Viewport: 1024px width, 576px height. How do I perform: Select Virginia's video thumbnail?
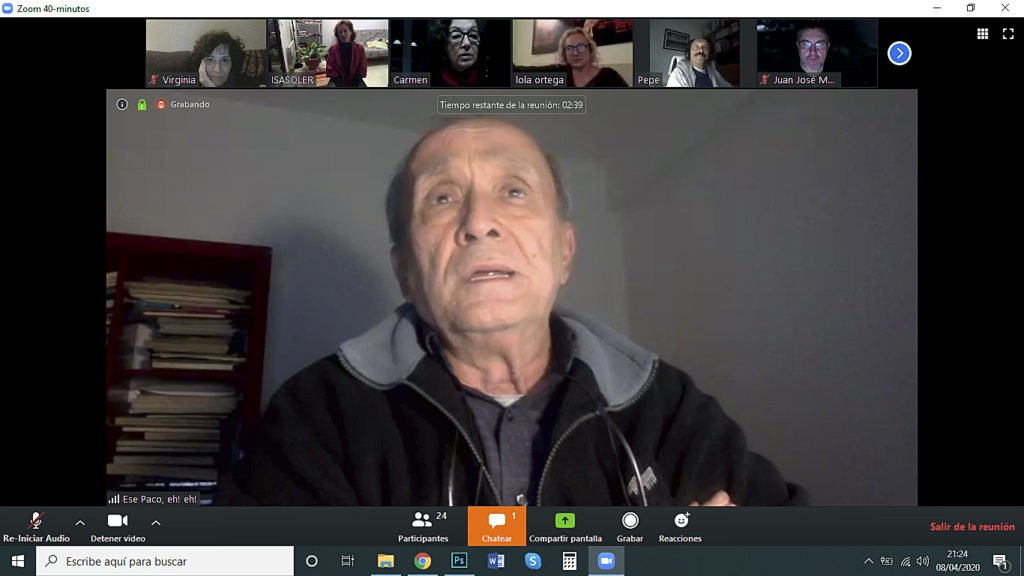(x=206, y=53)
